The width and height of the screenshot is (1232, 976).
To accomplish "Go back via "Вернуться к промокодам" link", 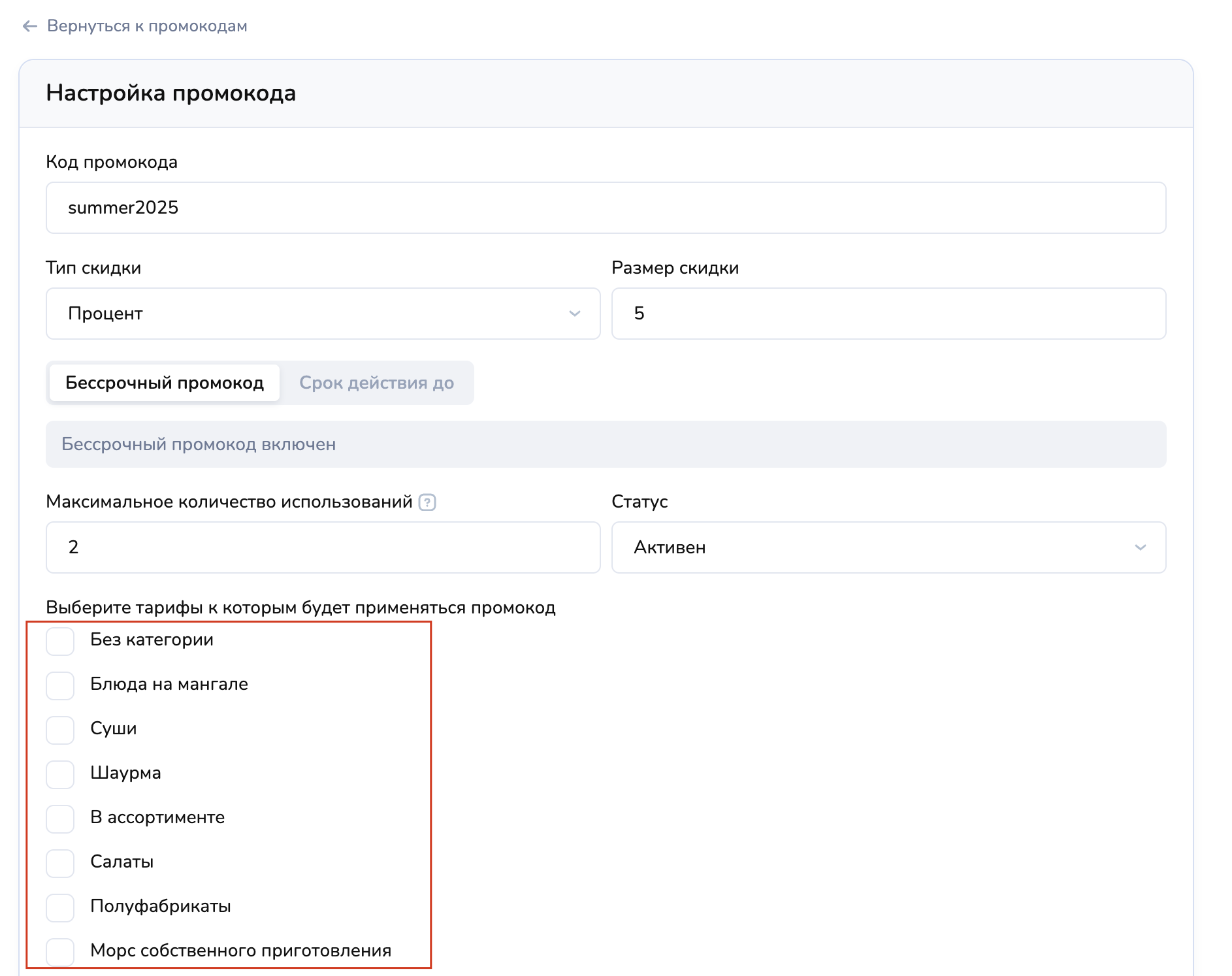I will [x=147, y=26].
